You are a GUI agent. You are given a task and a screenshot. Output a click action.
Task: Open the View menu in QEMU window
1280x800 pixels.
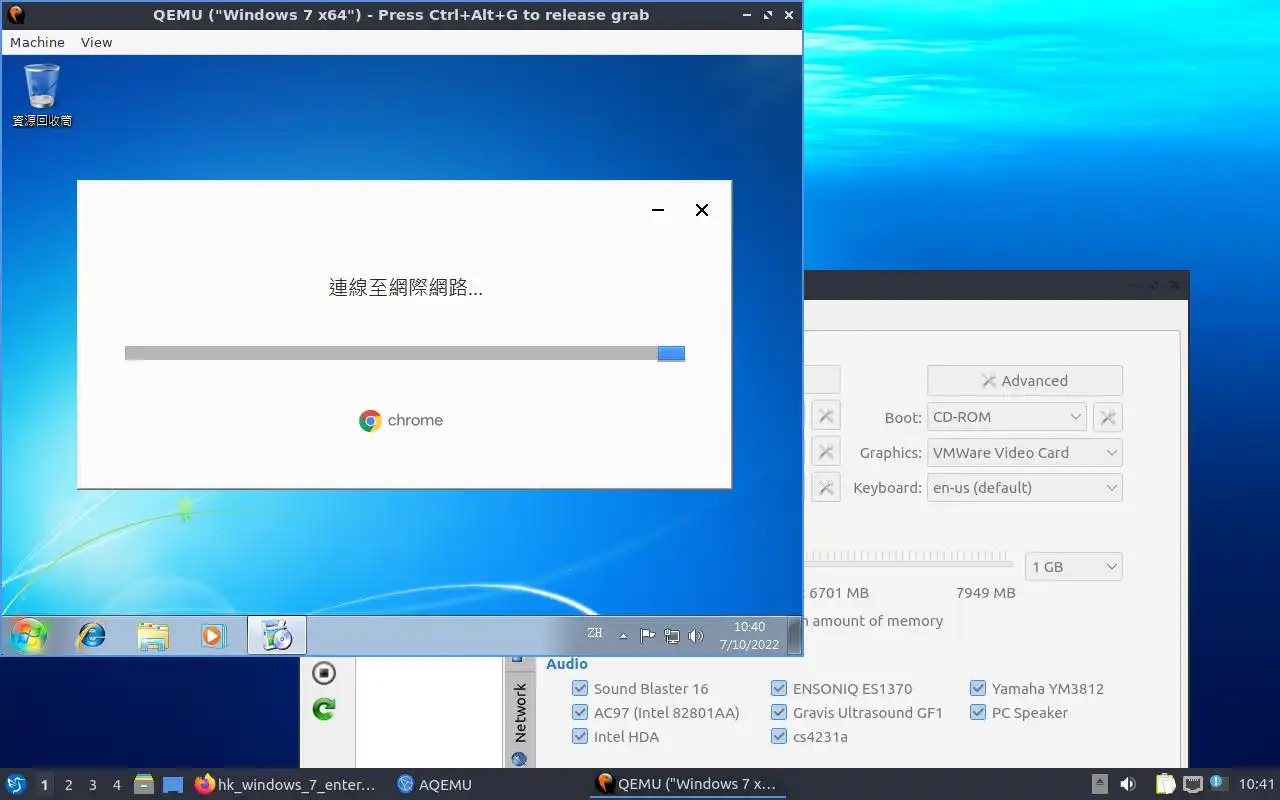[x=97, y=42]
